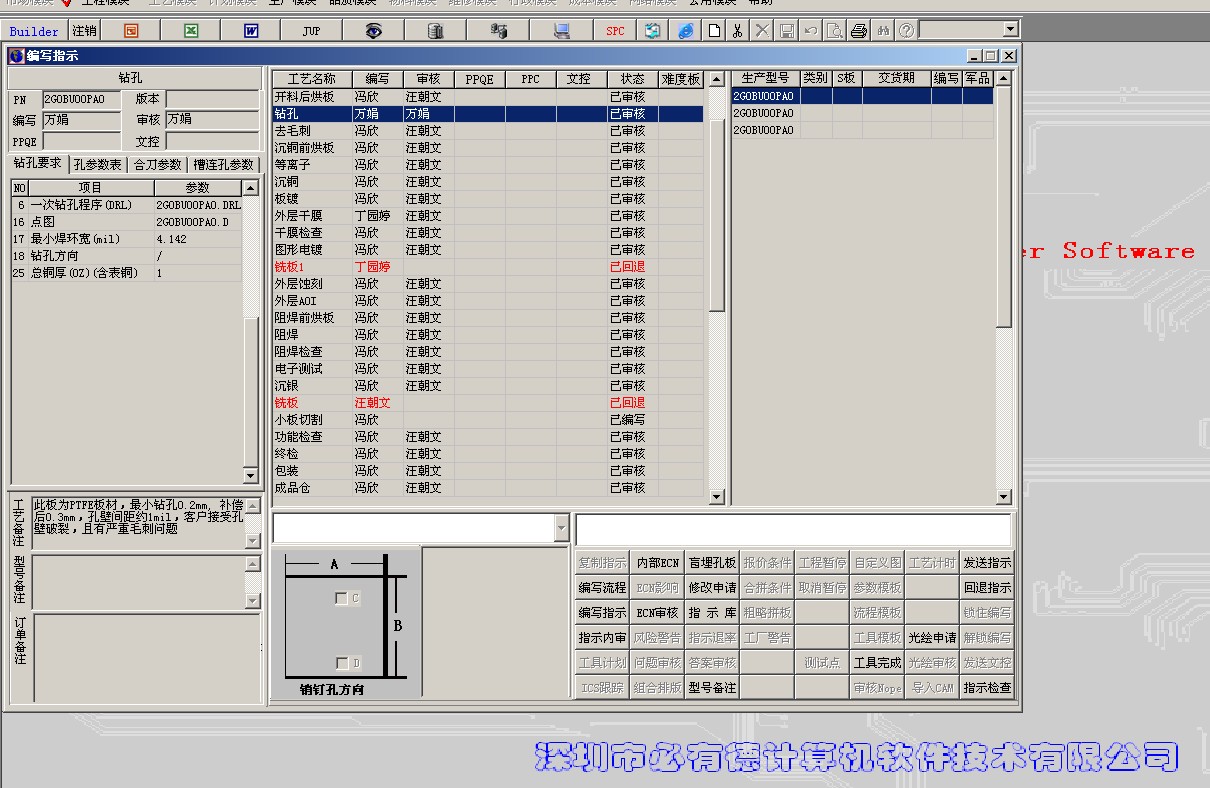Toggle checkbox D in pin hole diagram
Image resolution: width=1210 pixels, height=788 pixels.
342,663
